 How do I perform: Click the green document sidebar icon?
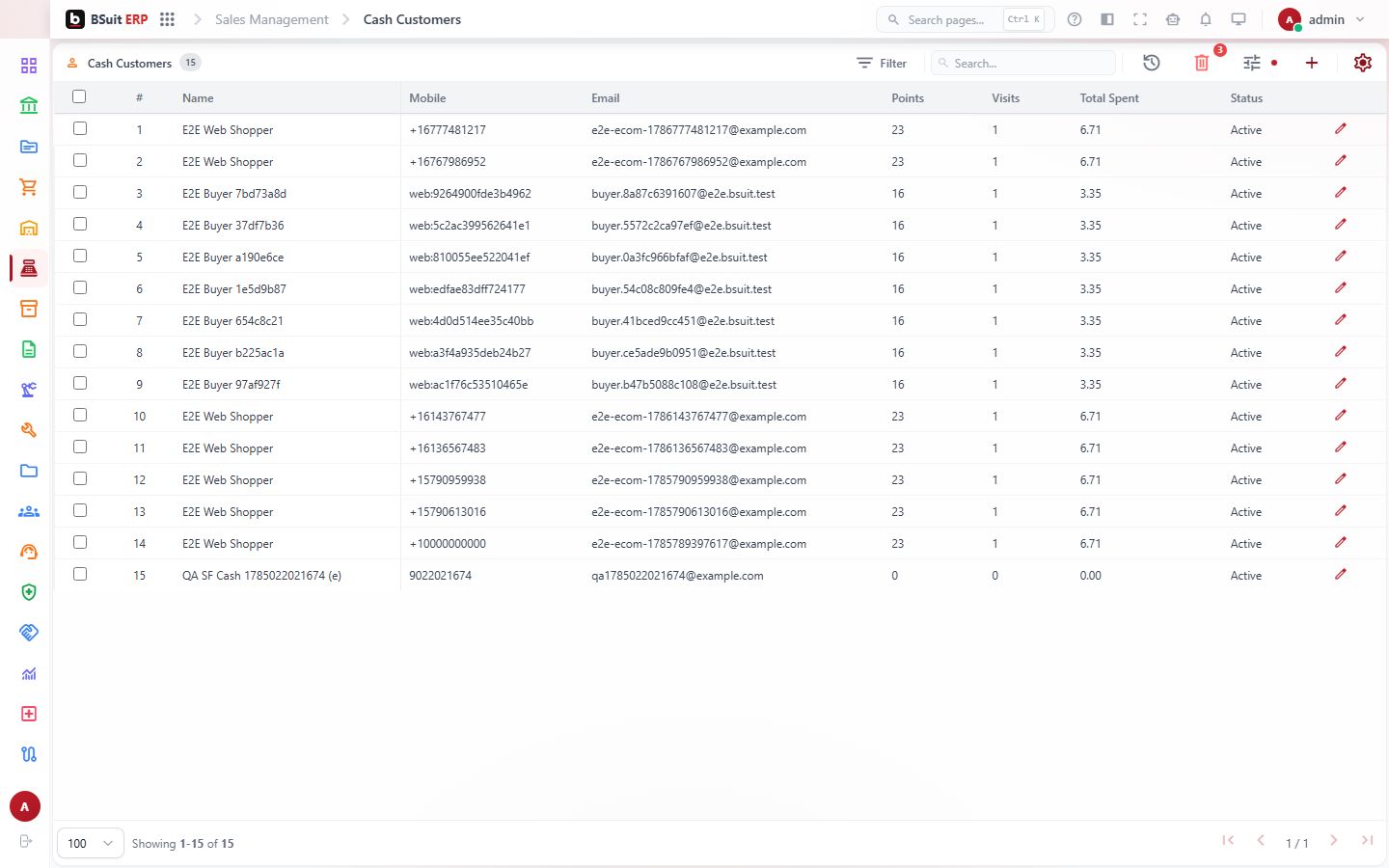point(29,349)
